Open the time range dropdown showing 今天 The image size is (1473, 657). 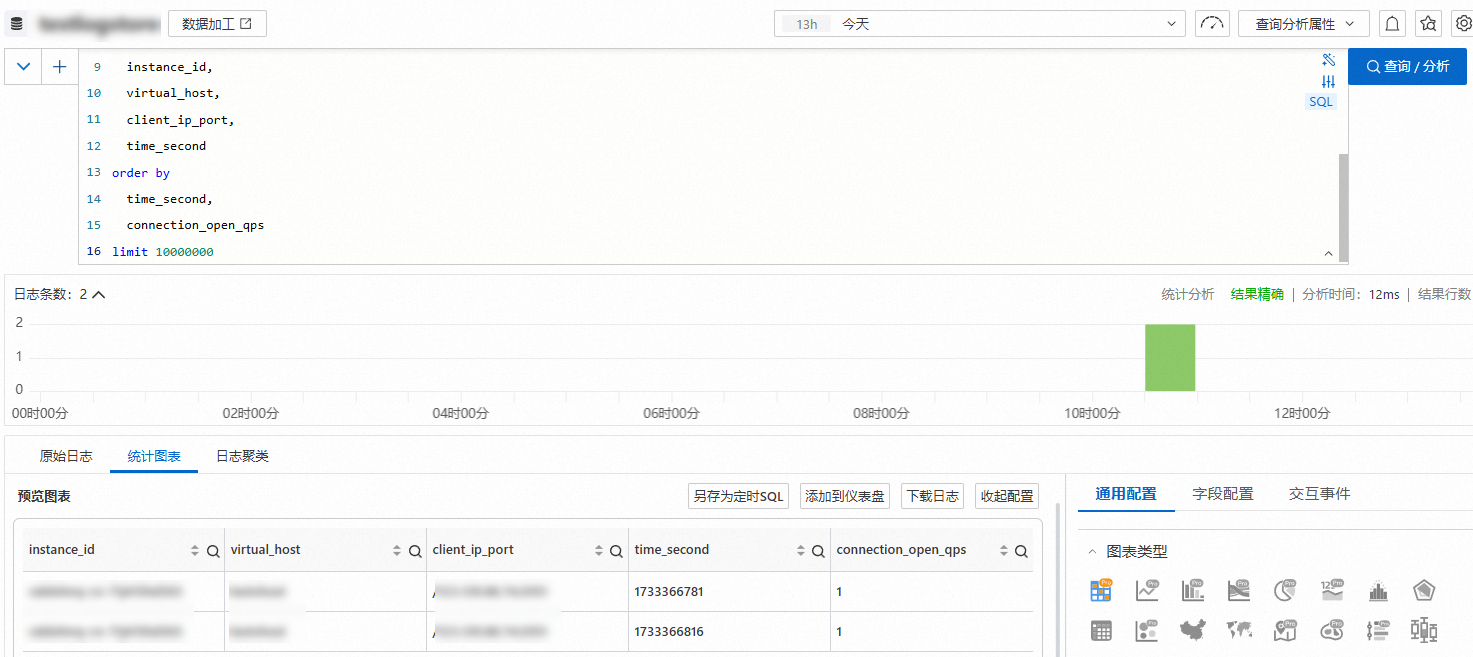pos(980,23)
